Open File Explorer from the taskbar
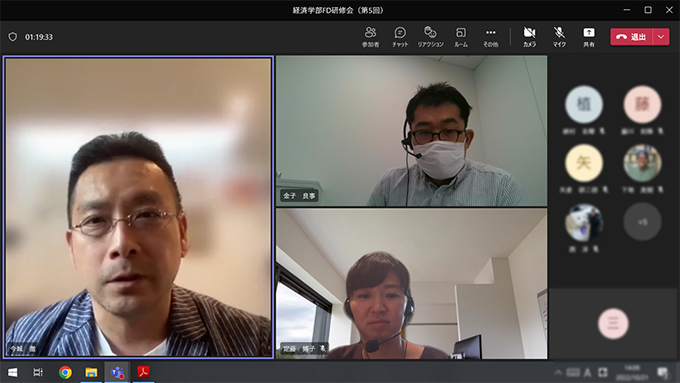 [x=91, y=372]
